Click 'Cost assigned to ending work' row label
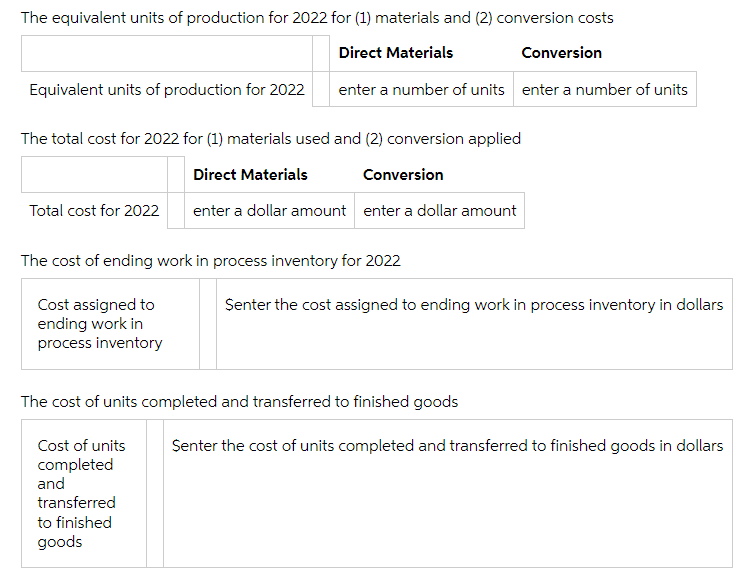The image size is (748, 568). [100, 324]
